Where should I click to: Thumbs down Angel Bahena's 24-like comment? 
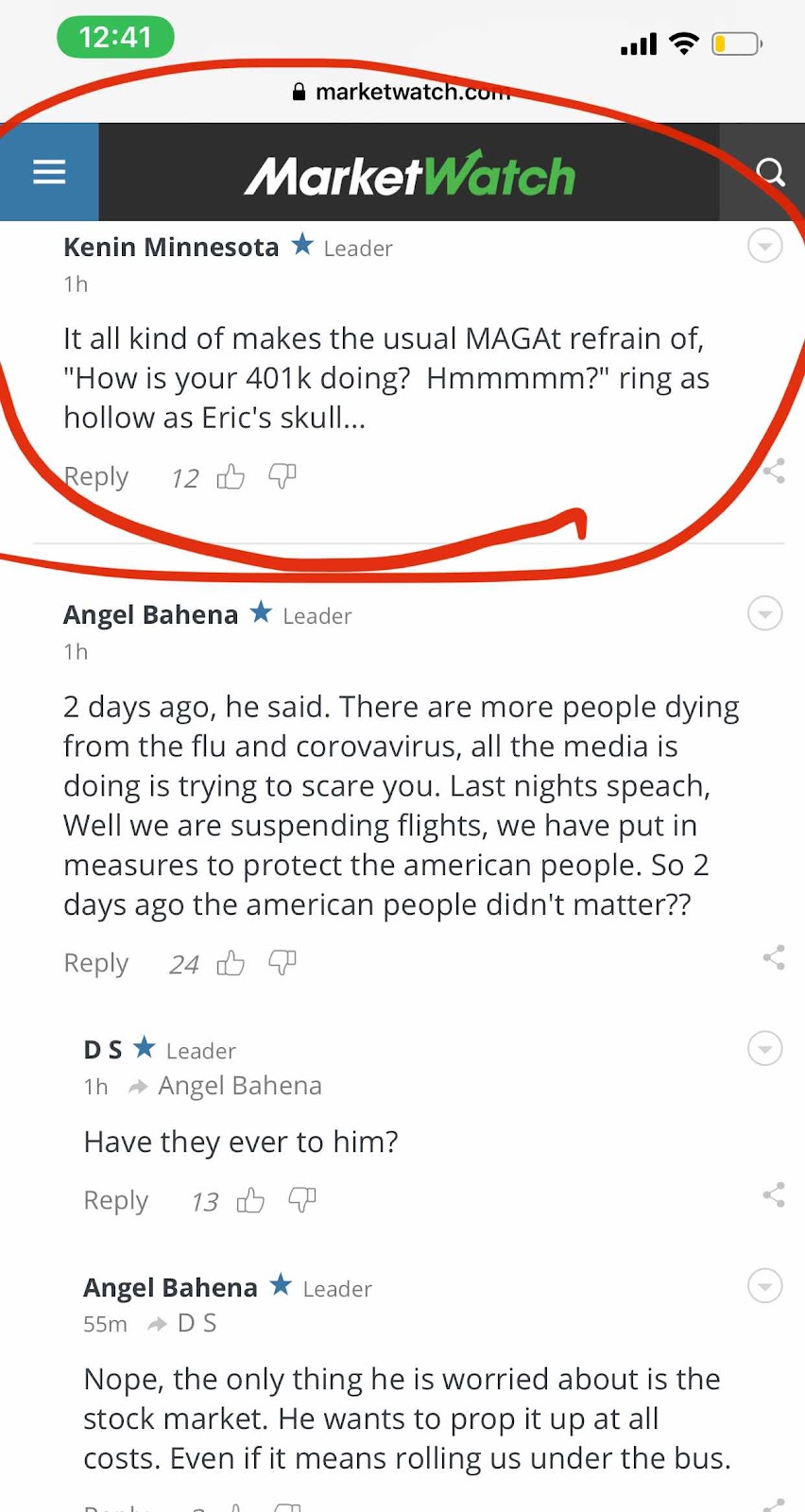283,963
